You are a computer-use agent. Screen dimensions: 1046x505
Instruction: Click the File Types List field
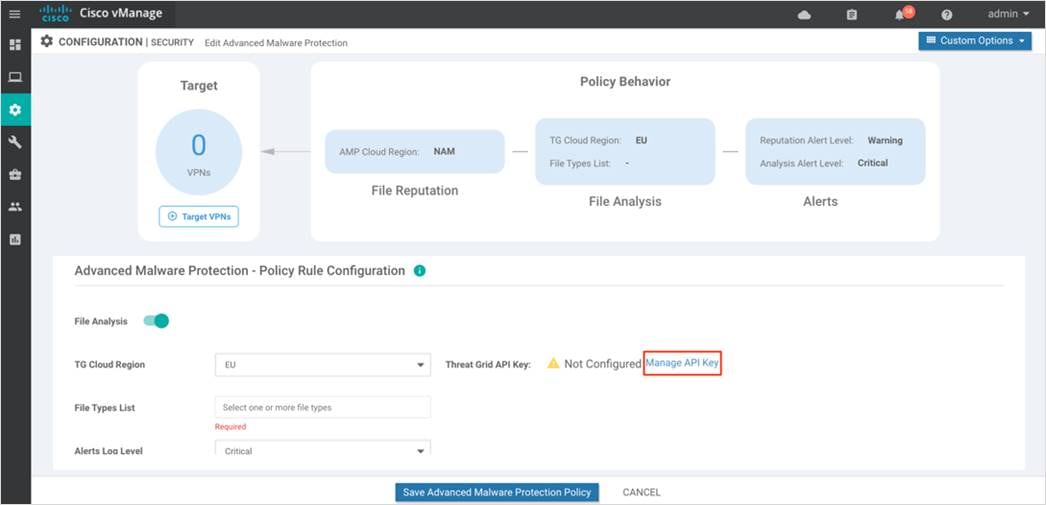[323, 407]
